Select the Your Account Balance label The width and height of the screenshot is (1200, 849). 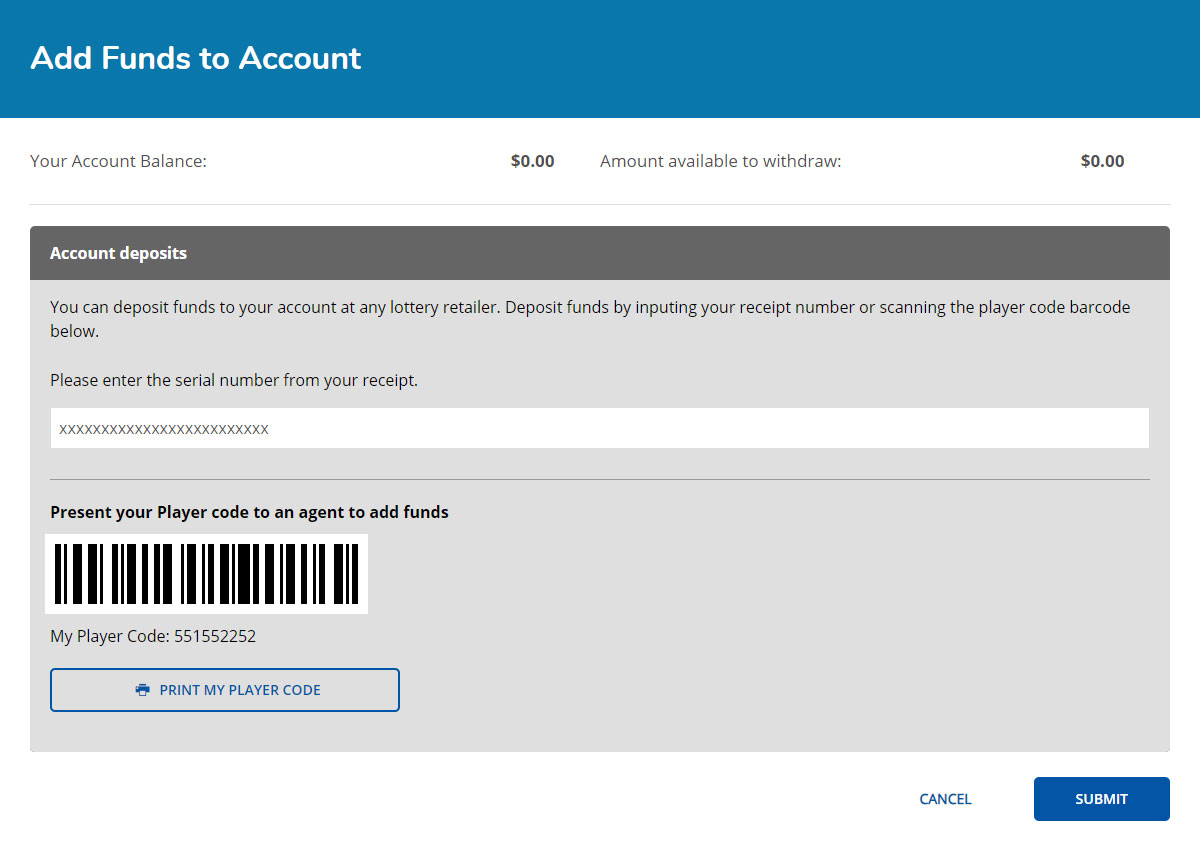pos(118,161)
